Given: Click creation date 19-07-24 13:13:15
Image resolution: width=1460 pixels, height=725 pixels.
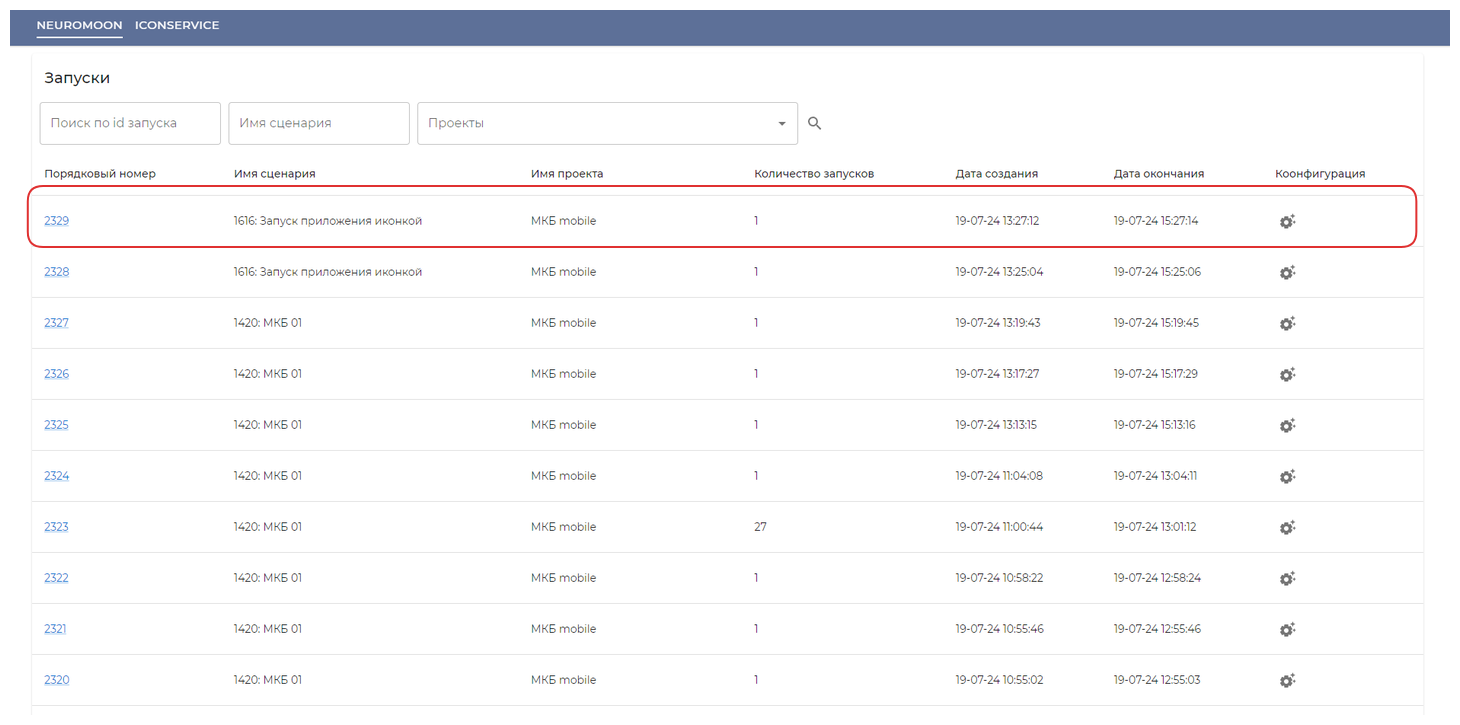Looking at the screenshot, I should (996, 425).
